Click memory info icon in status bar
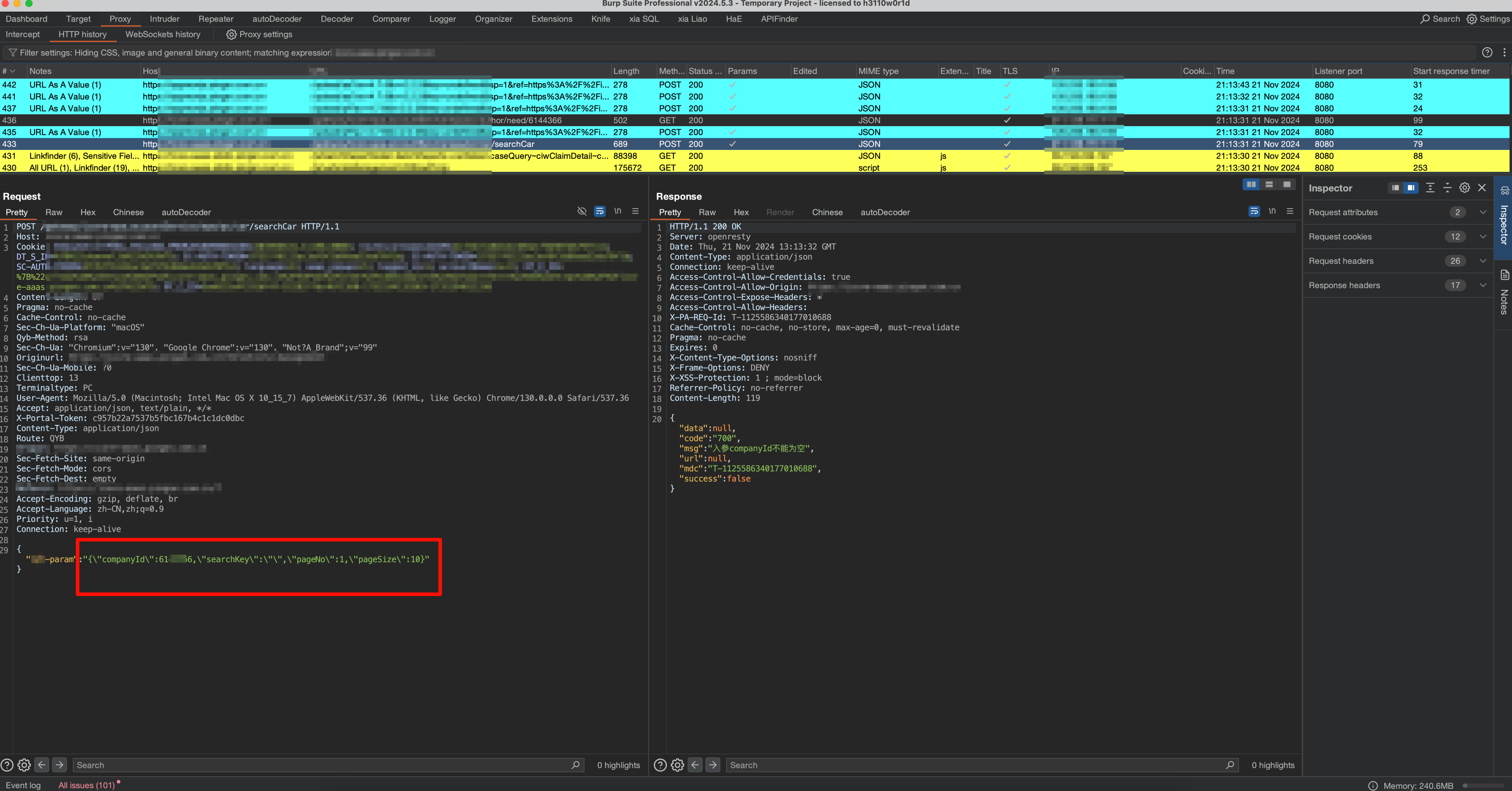Image resolution: width=1512 pixels, height=791 pixels. click(1373, 786)
